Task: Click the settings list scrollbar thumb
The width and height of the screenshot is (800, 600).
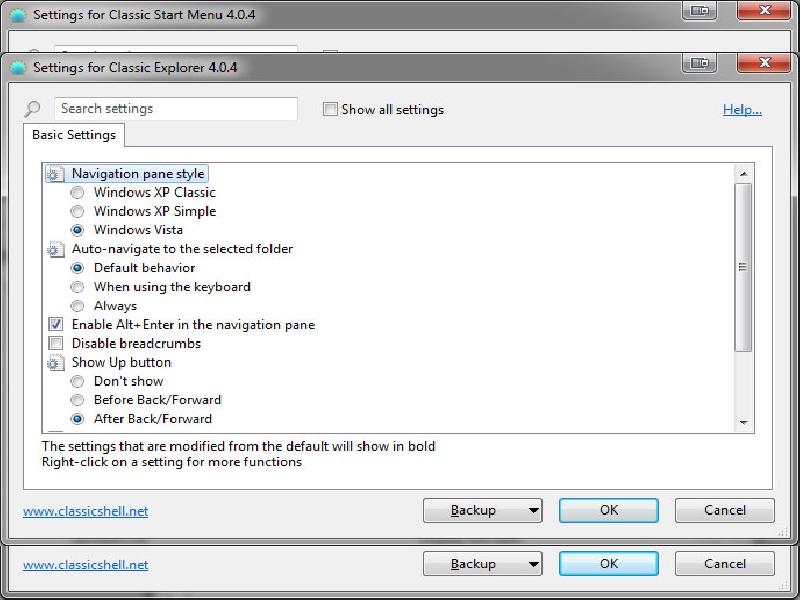Action: 743,267
